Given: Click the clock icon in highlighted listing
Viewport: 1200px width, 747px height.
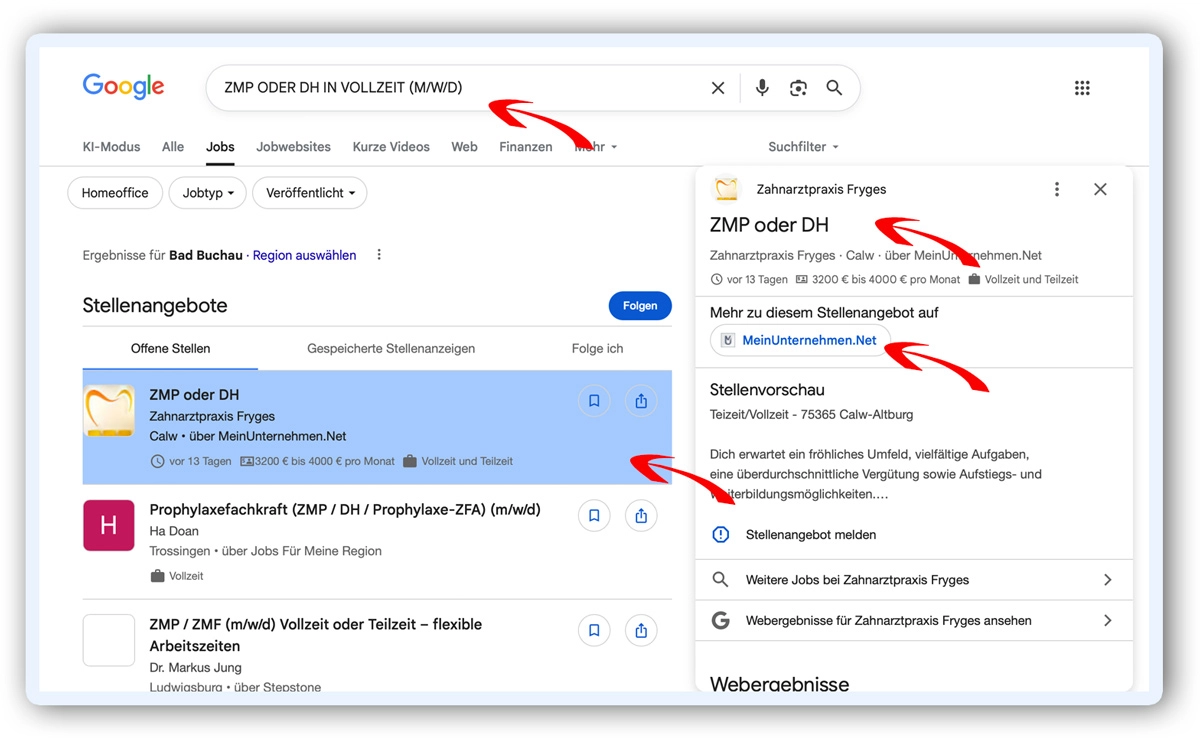Looking at the screenshot, I should [x=157, y=462].
